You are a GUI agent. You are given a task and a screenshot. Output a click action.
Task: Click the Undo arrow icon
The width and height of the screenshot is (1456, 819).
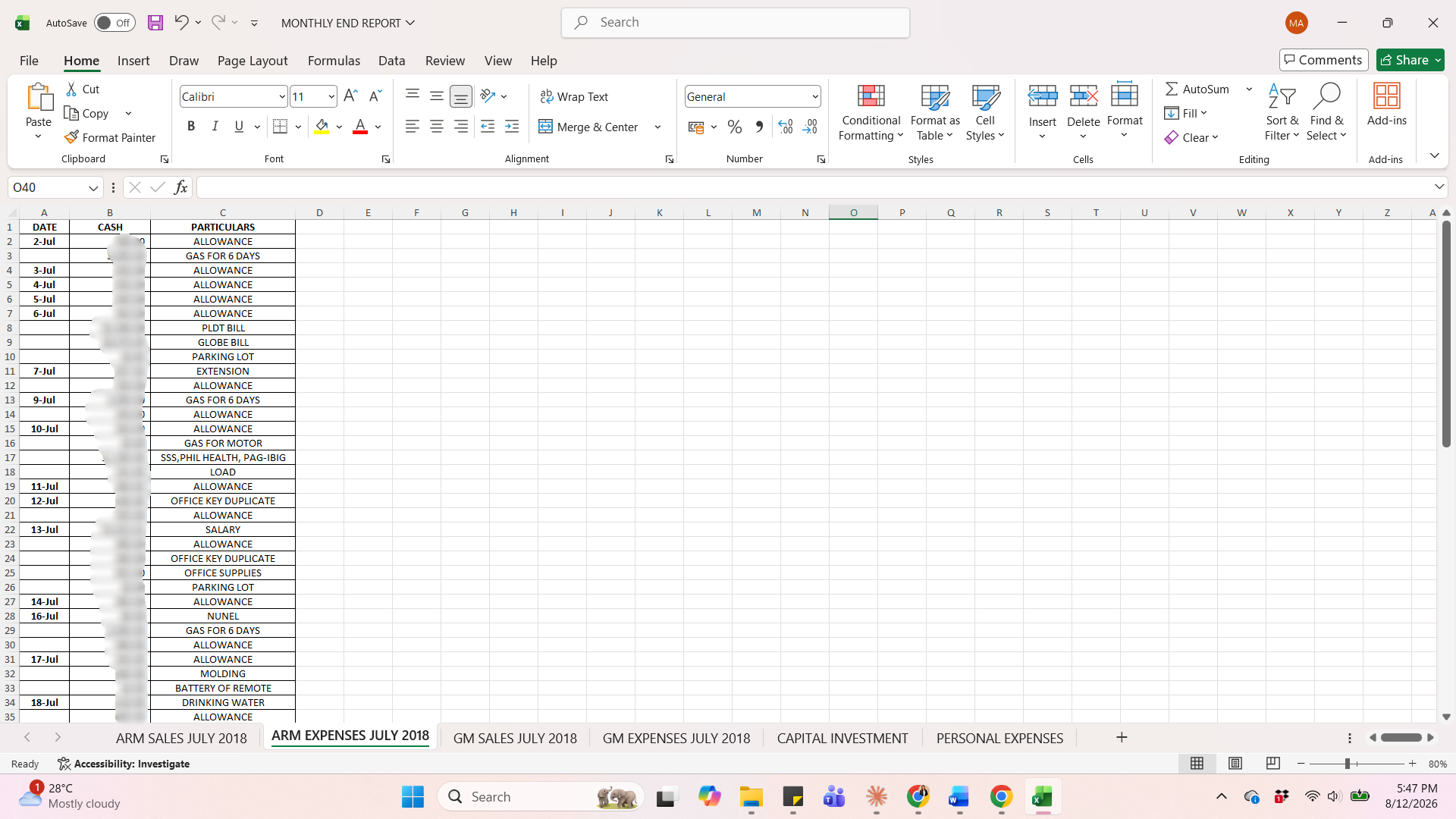[x=180, y=23]
